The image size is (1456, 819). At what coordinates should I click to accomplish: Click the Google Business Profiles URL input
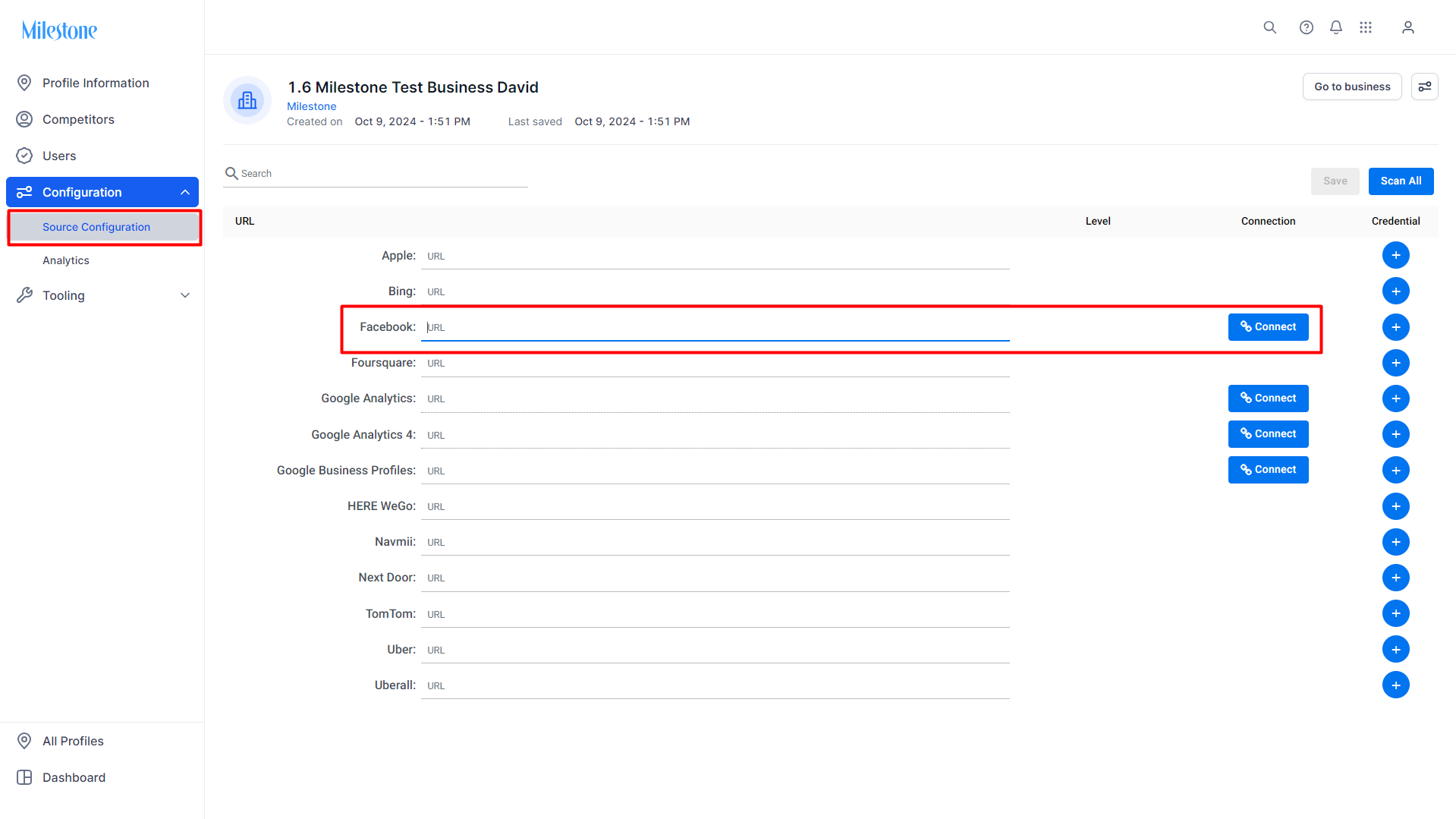pos(715,471)
